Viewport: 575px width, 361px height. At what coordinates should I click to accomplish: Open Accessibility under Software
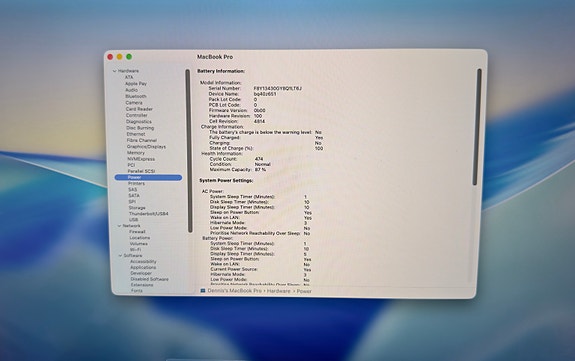point(143,262)
